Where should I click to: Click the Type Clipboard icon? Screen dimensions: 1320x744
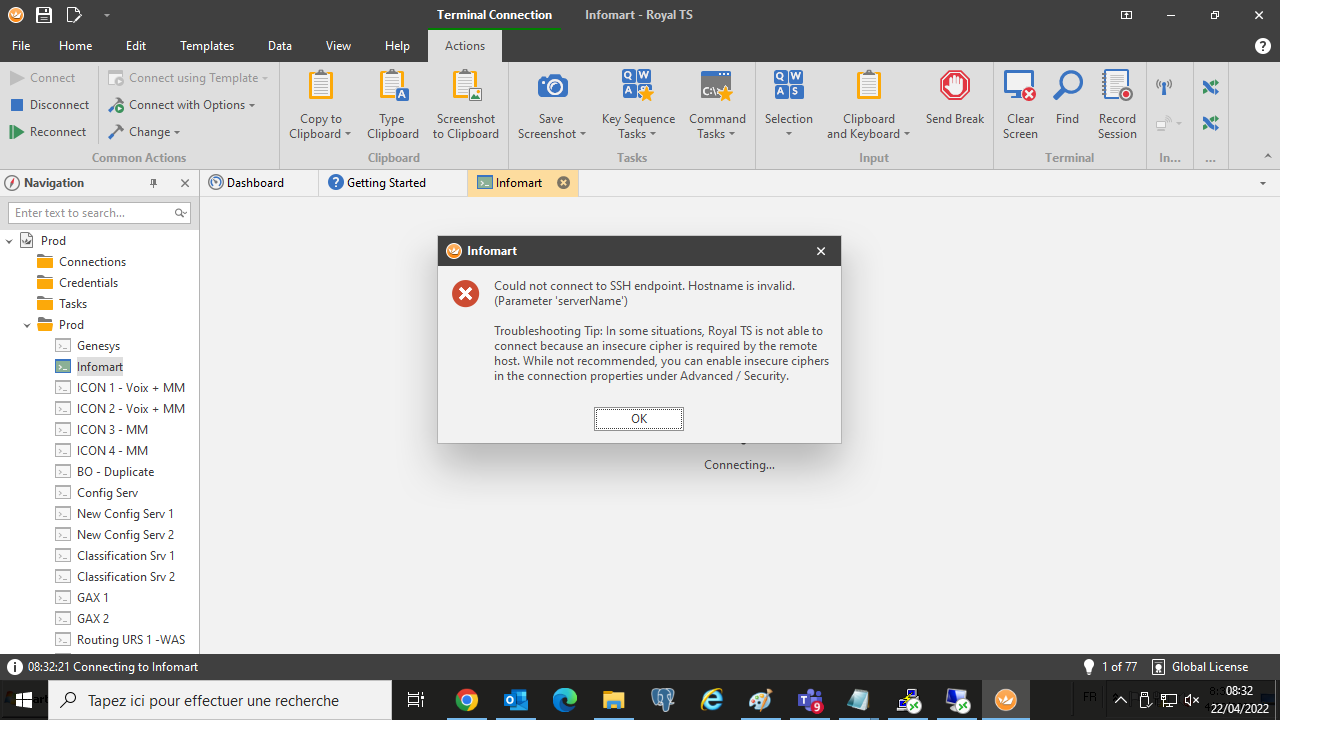392,87
